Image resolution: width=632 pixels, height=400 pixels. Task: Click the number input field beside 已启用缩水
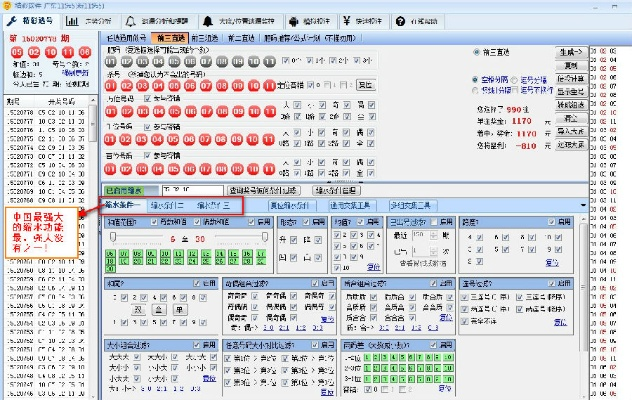192,190
